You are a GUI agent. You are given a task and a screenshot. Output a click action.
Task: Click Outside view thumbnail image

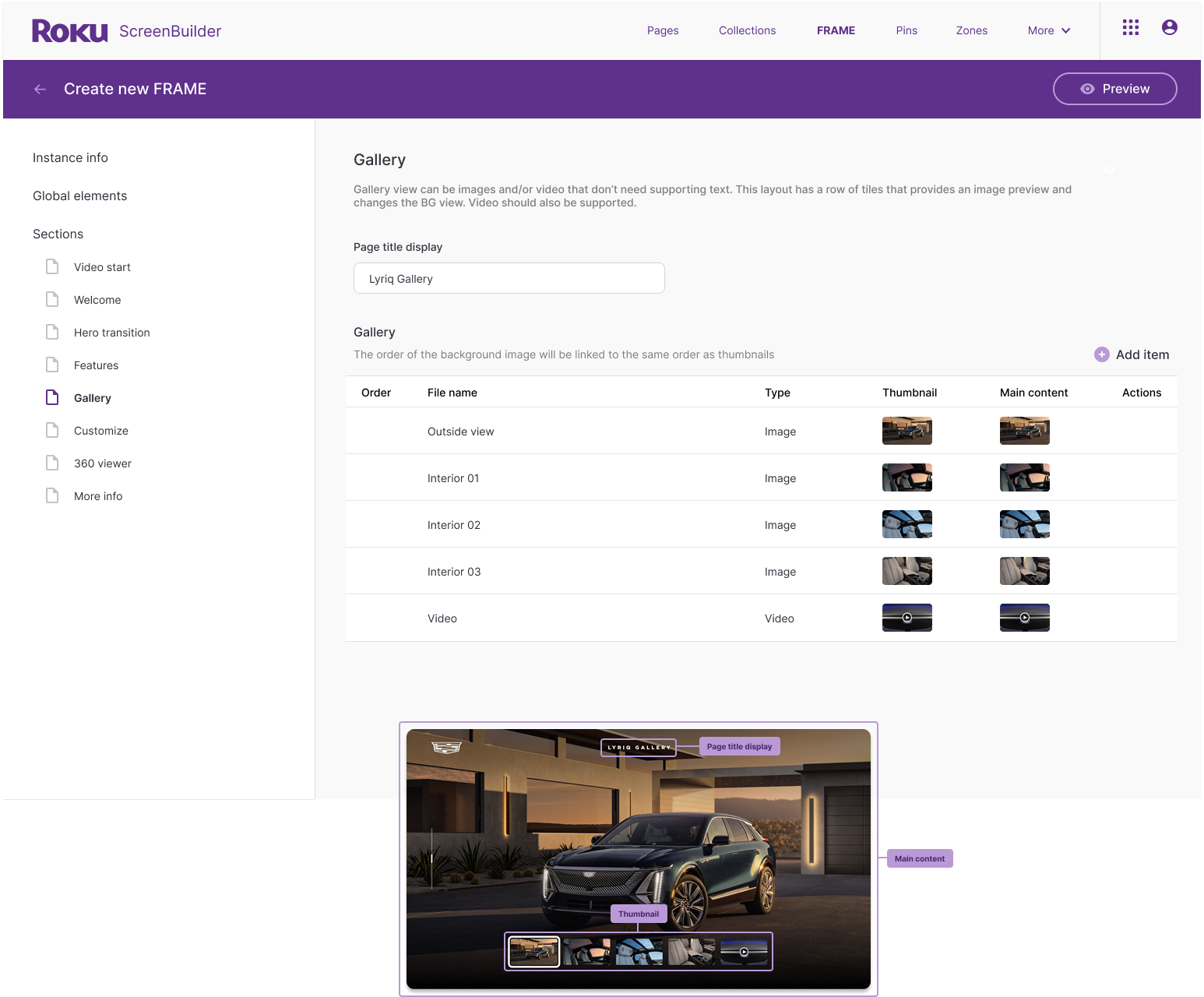[x=907, y=431]
